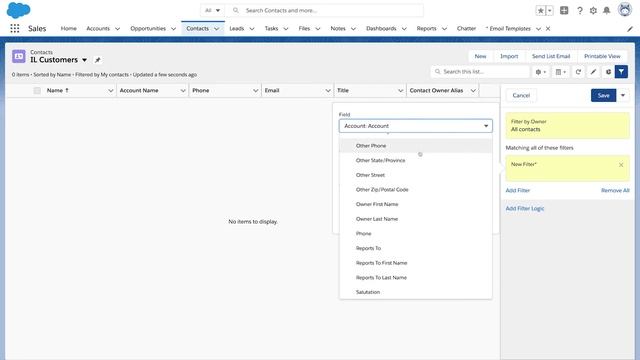Expand the Email column menu

coord(328,91)
